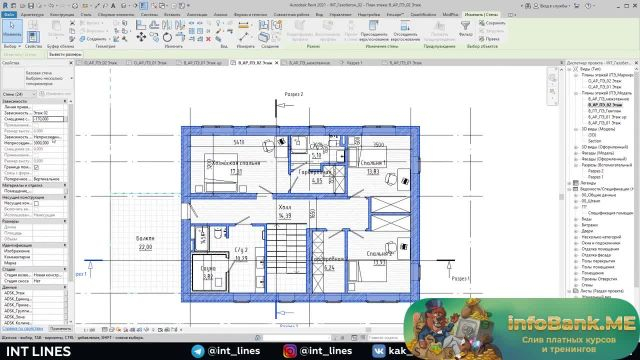
Task: Toggle the room bounding checkbox in Properties
Action: pyautogui.click(x=36, y=167)
